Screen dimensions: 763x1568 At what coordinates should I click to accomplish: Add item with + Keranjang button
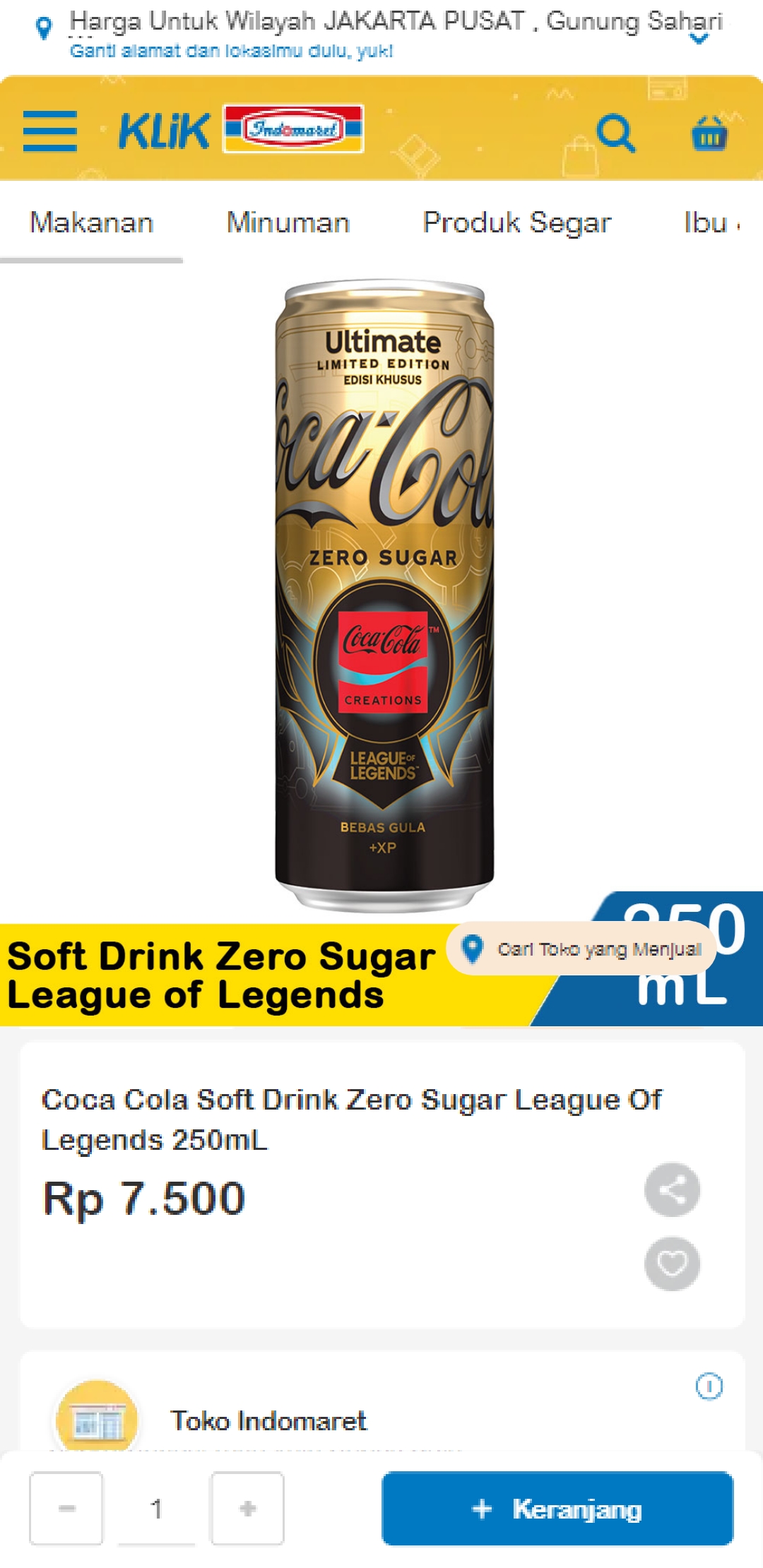(557, 1509)
